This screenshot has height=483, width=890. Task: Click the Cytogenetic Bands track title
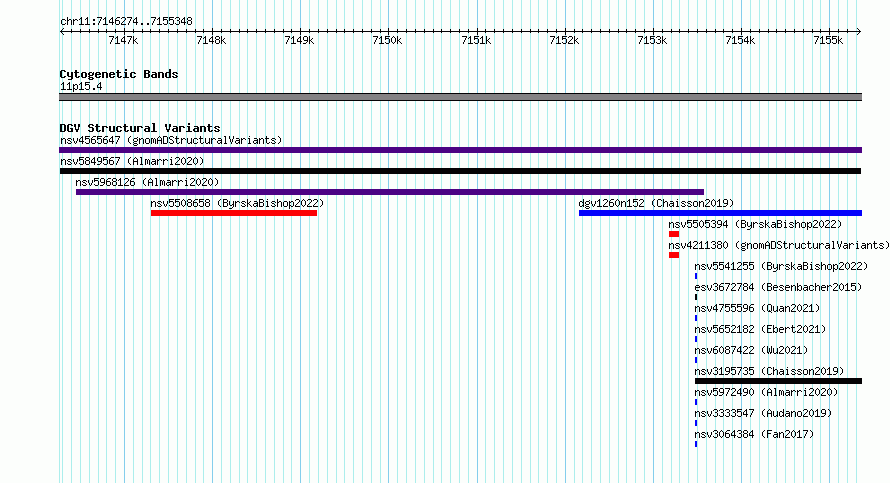pyautogui.click(x=119, y=74)
